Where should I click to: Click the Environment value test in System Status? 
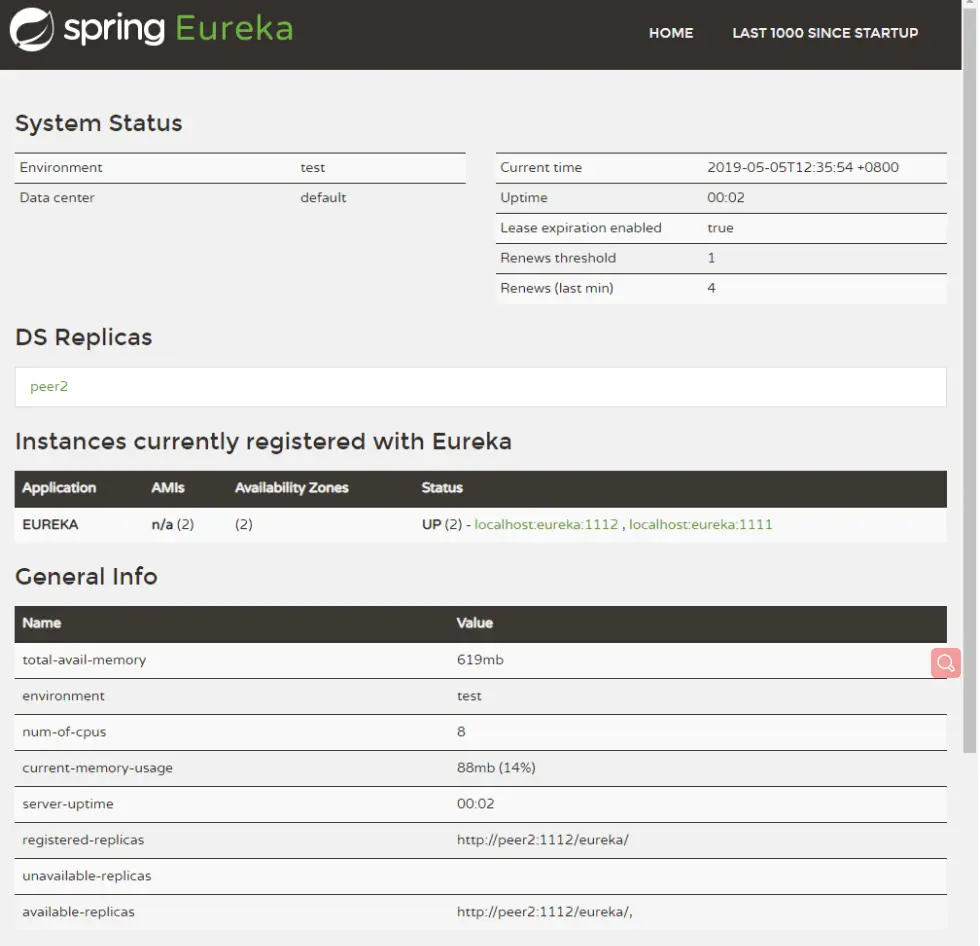312,167
